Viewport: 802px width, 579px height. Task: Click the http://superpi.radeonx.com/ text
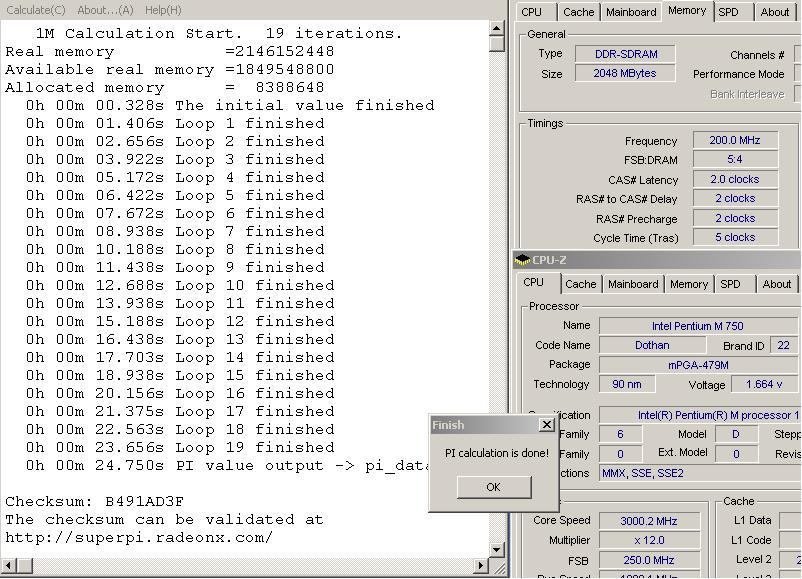(x=139, y=538)
